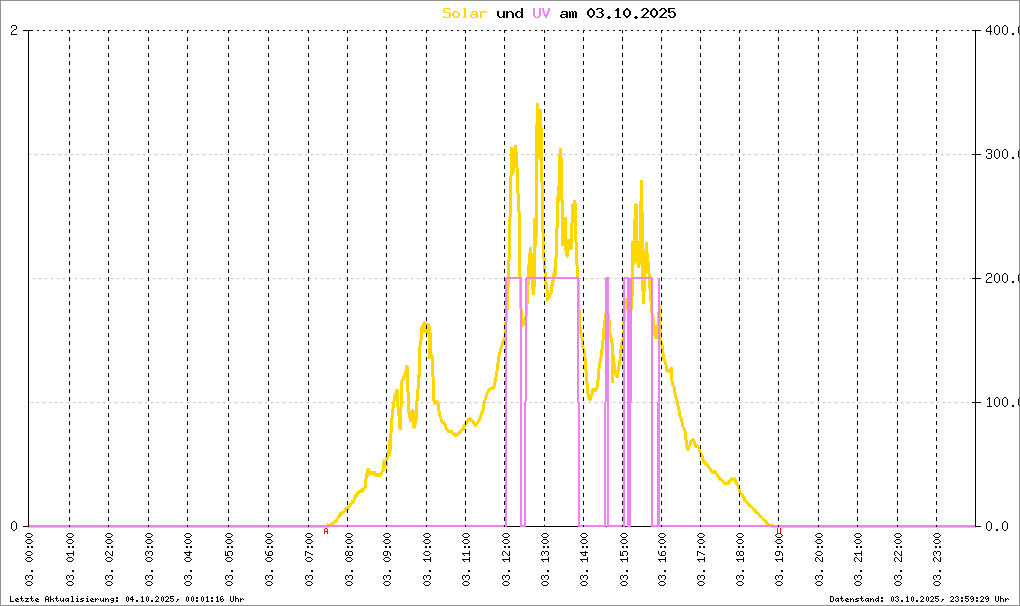Click the "Letzte Aktualisierung" timestamp in footer
Screen dimensions: 1020x606
124,598
